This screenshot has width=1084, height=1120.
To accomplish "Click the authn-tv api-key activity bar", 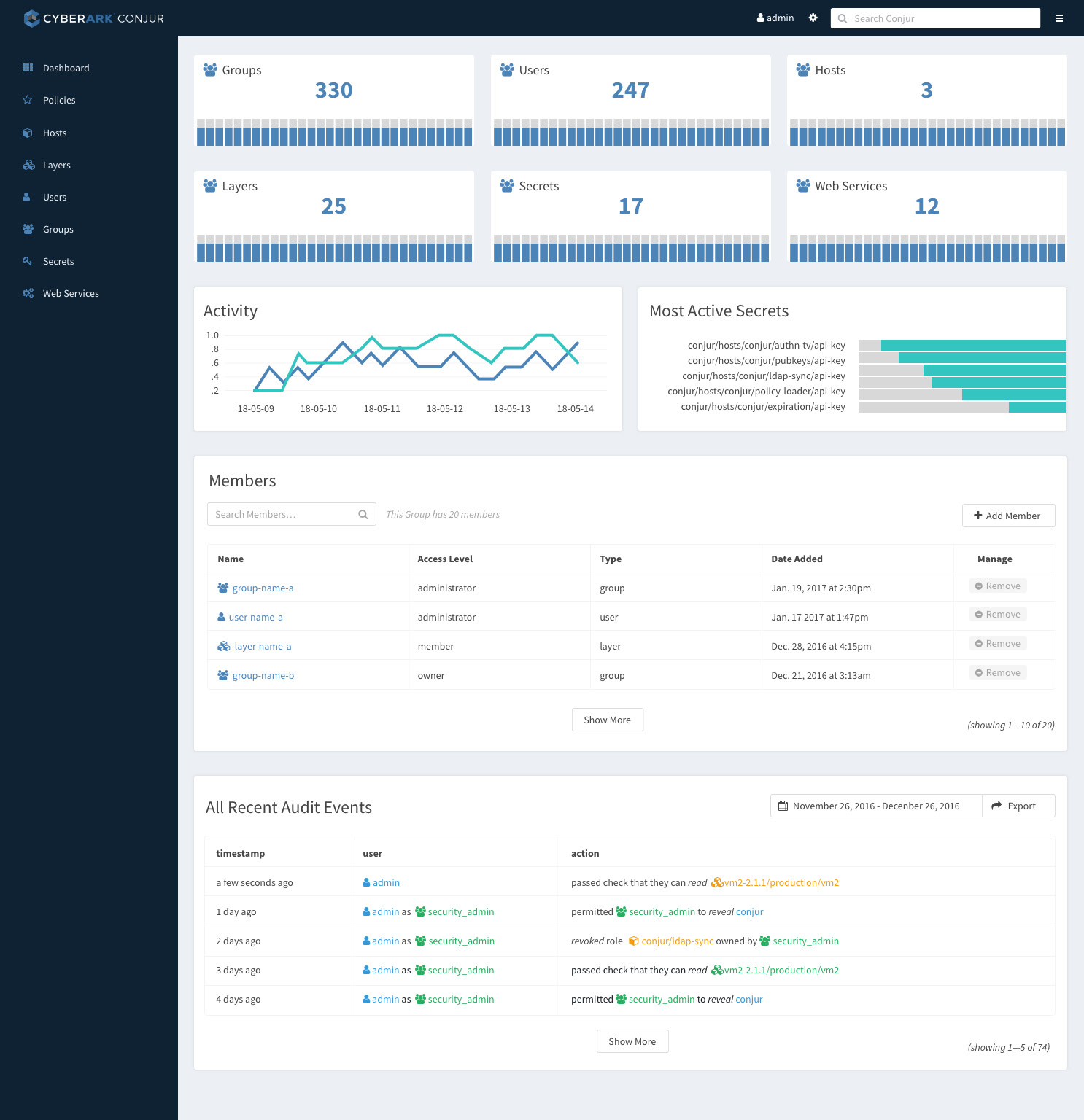I will (962, 345).
